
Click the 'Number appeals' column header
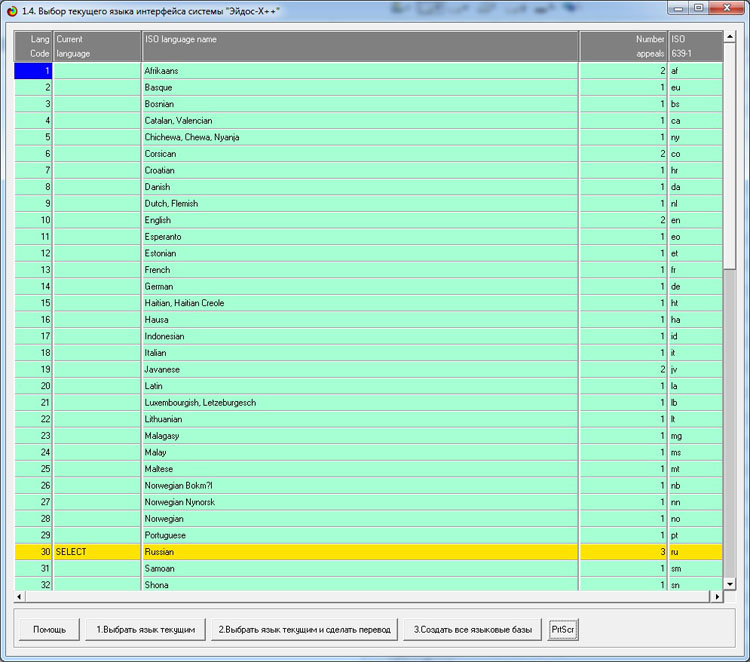pyautogui.click(x=622, y=46)
